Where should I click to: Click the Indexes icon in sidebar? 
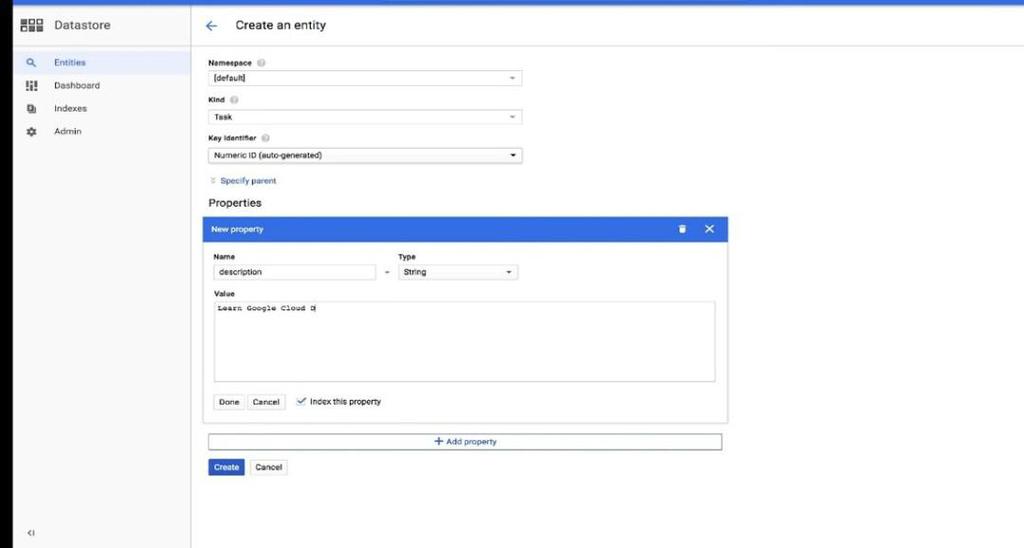click(x=31, y=109)
